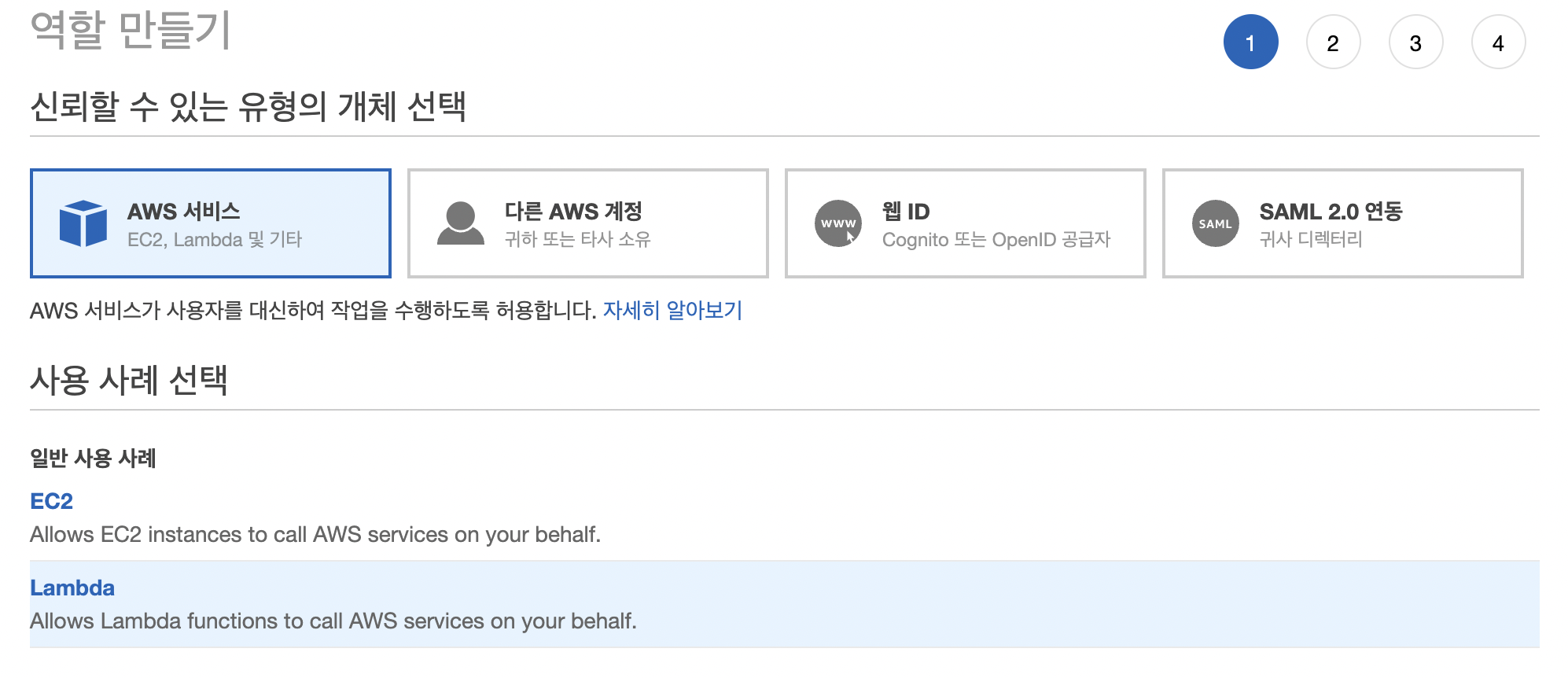The width and height of the screenshot is (1568, 678).
Task: Click the user silhouette icon for another AWS account
Action: point(460,223)
